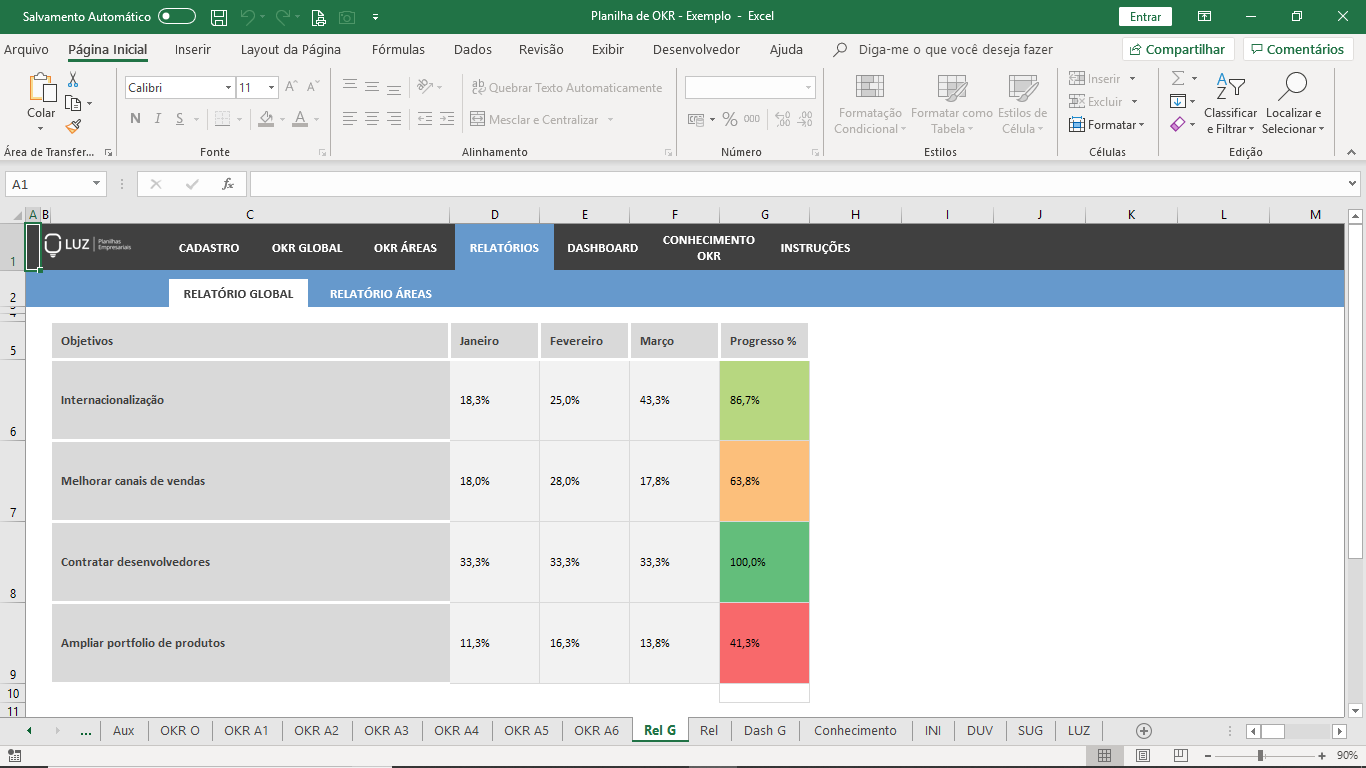Image resolution: width=1366 pixels, height=768 pixels.
Task: Open the number format dropdown
Action: [x=808, y=88]
